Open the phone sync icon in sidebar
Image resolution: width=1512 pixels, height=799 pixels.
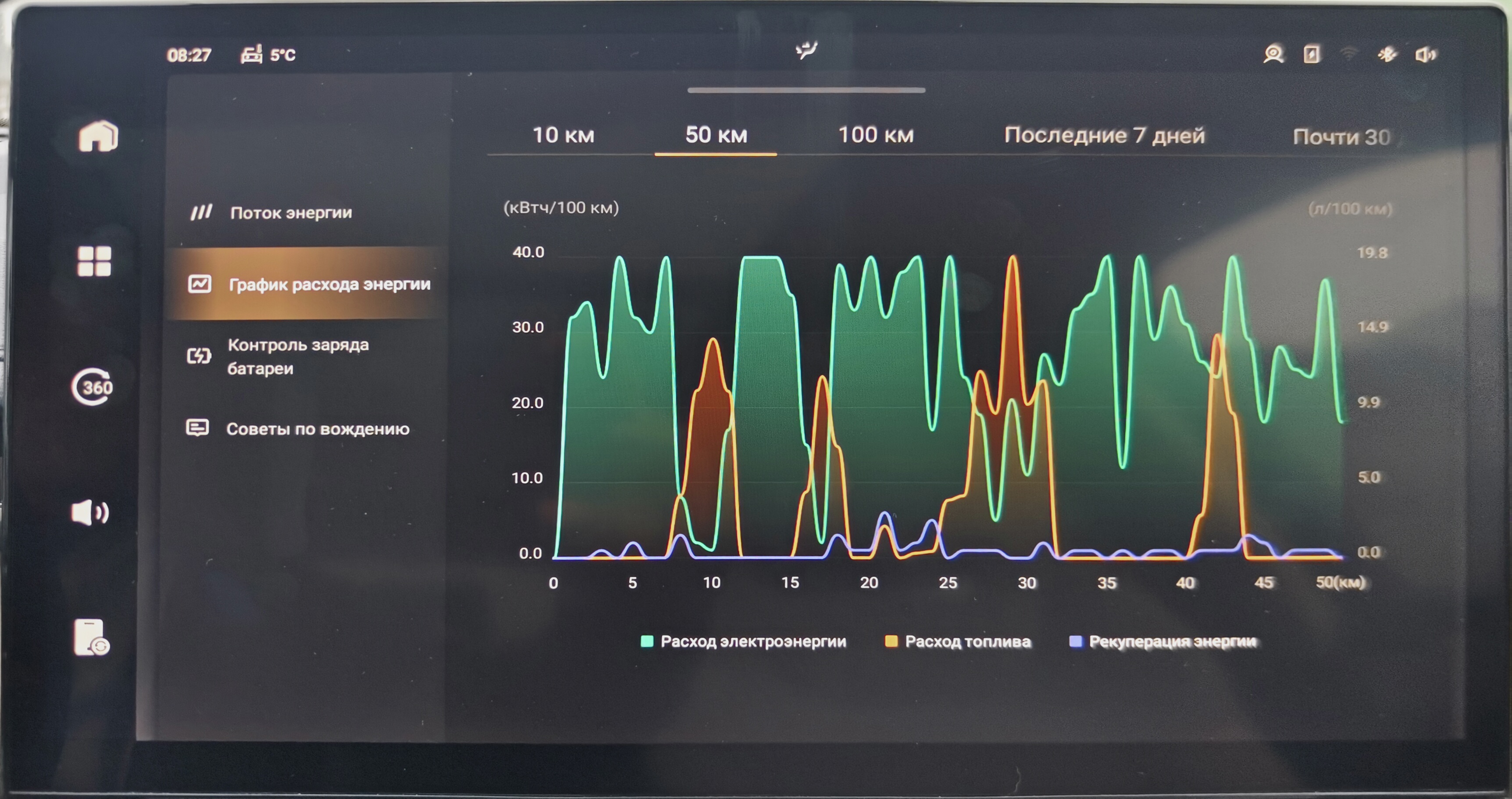point(92,638)
